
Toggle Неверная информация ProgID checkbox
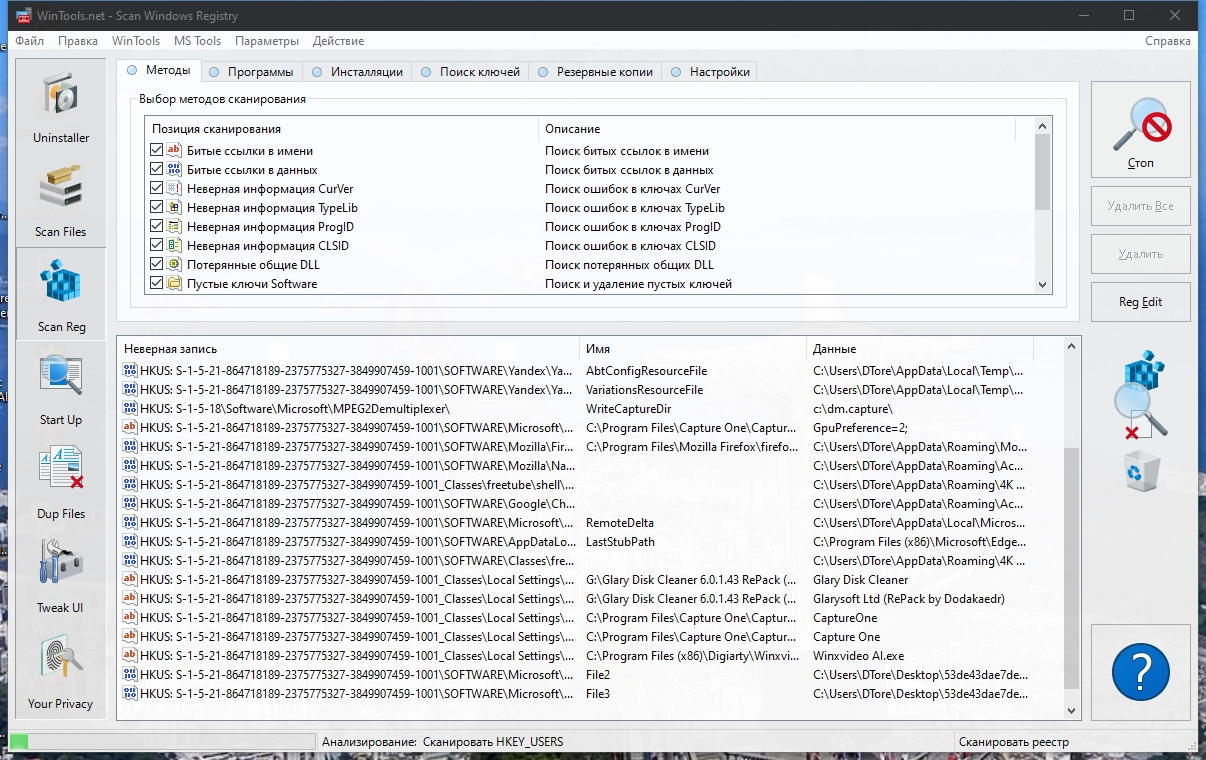(x=156, y=227)
